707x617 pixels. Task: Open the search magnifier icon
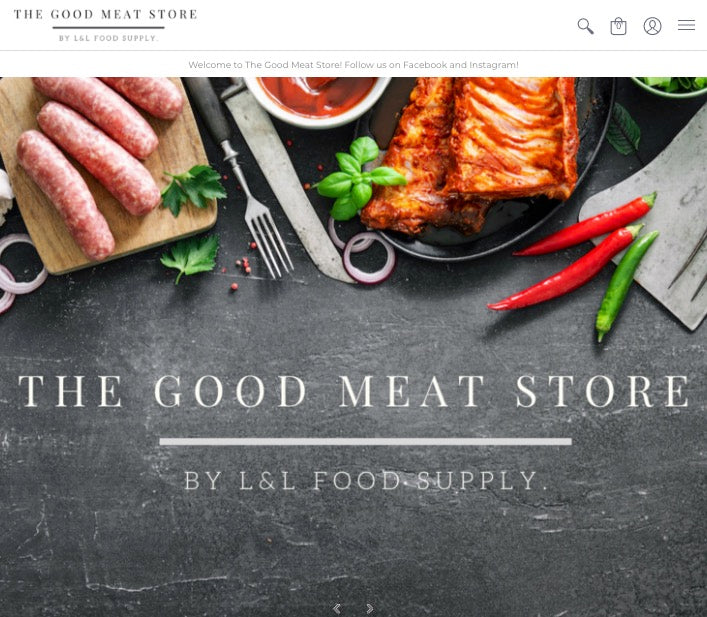pyautogui.click(x=585, y=26)
